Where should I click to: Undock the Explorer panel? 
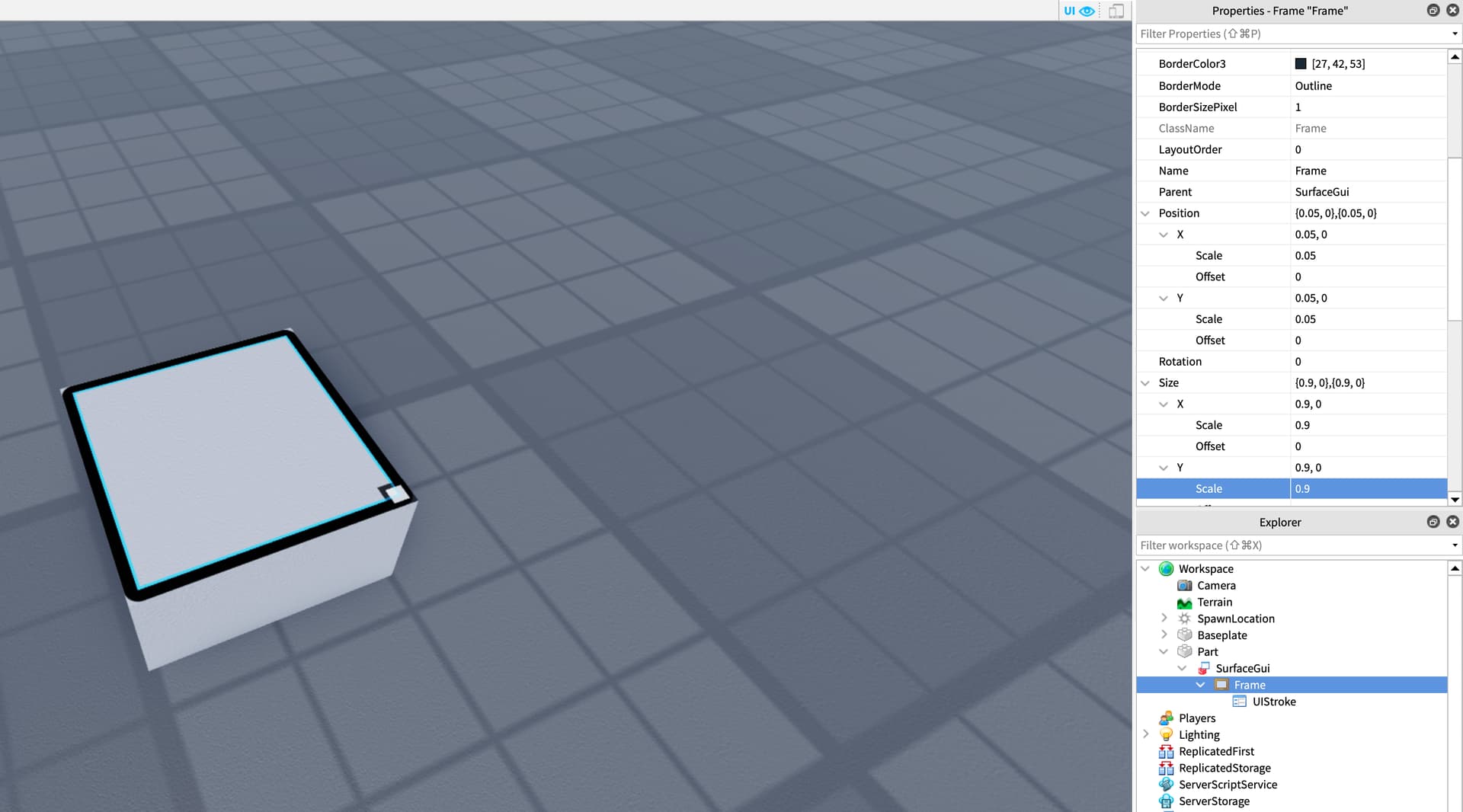[x=1433, y=522]
